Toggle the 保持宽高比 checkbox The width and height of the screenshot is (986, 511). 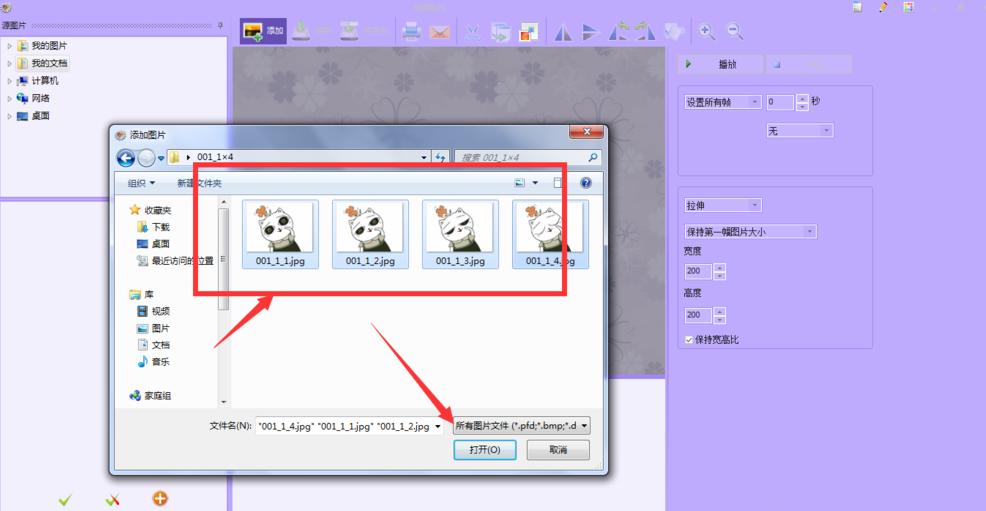[689, 340]
